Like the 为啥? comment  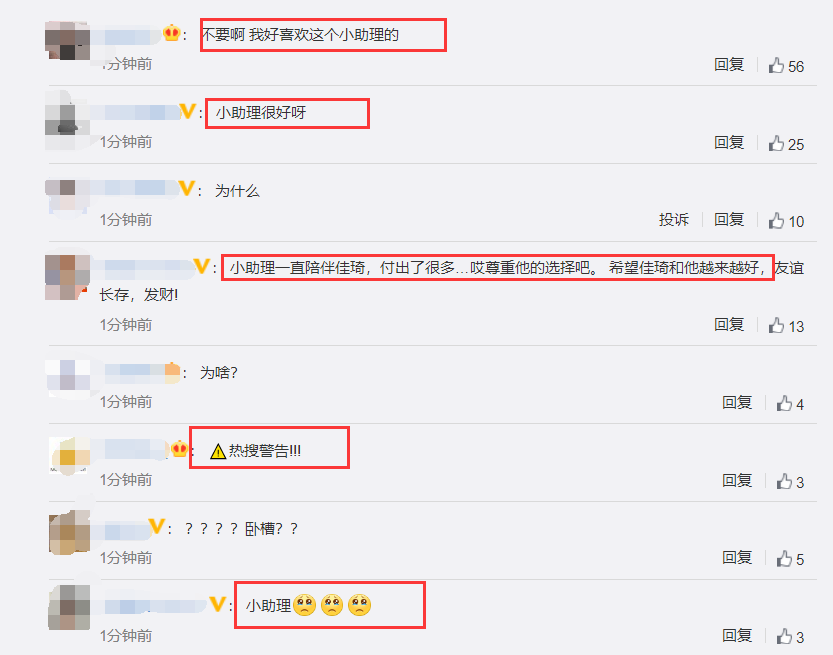[x=784, y=403]
